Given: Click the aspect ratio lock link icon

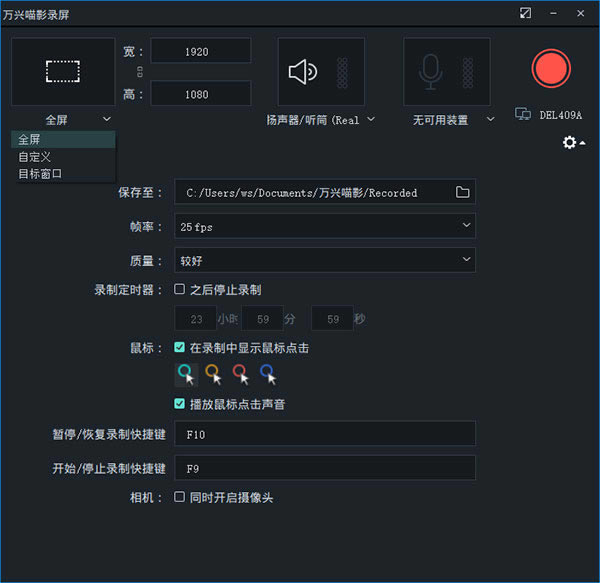Looking at the screenshot, I should pos(139,72).
